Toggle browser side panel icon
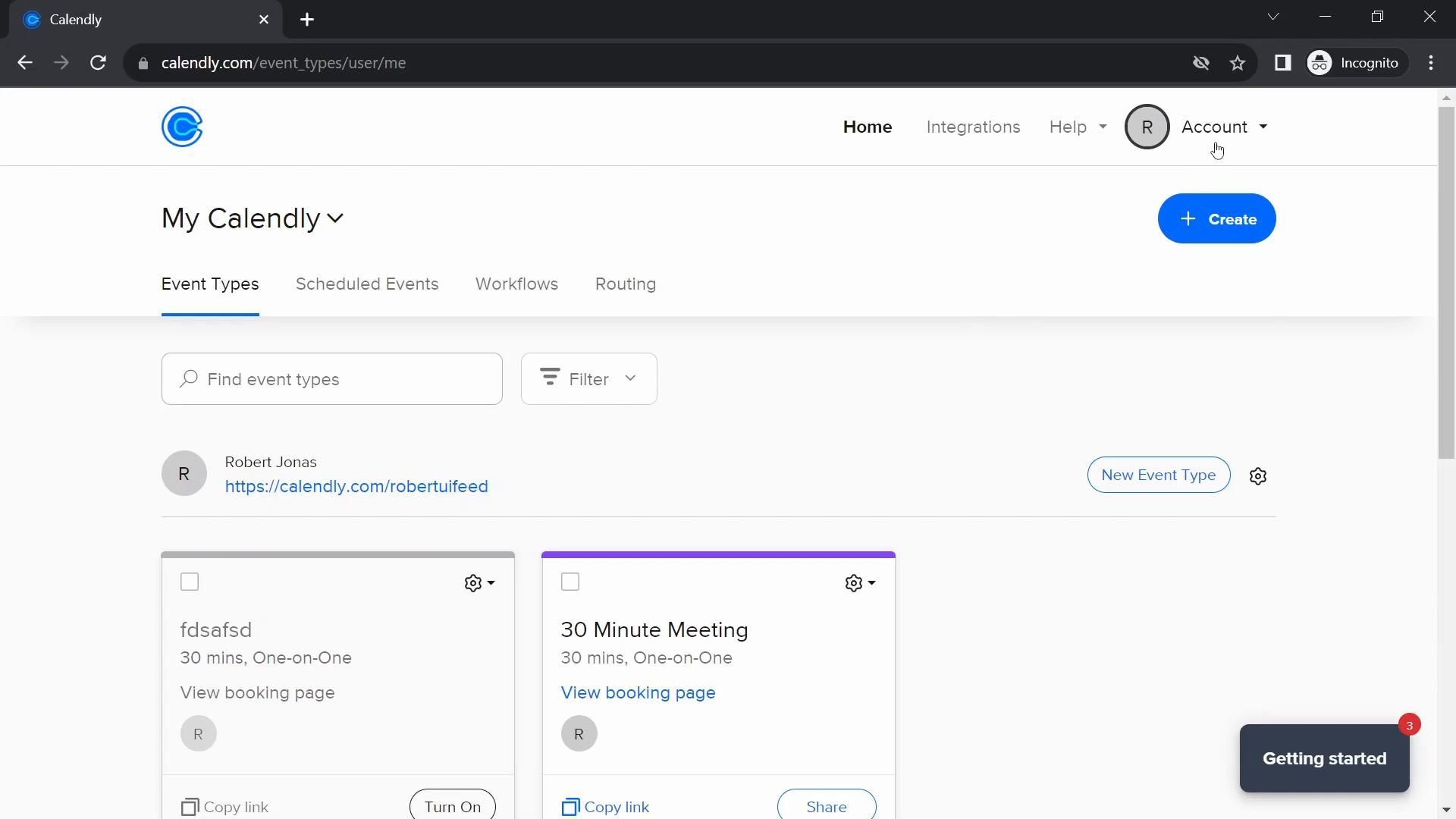The width and height of the screenshot is (1456, 819). (1282, 63)
